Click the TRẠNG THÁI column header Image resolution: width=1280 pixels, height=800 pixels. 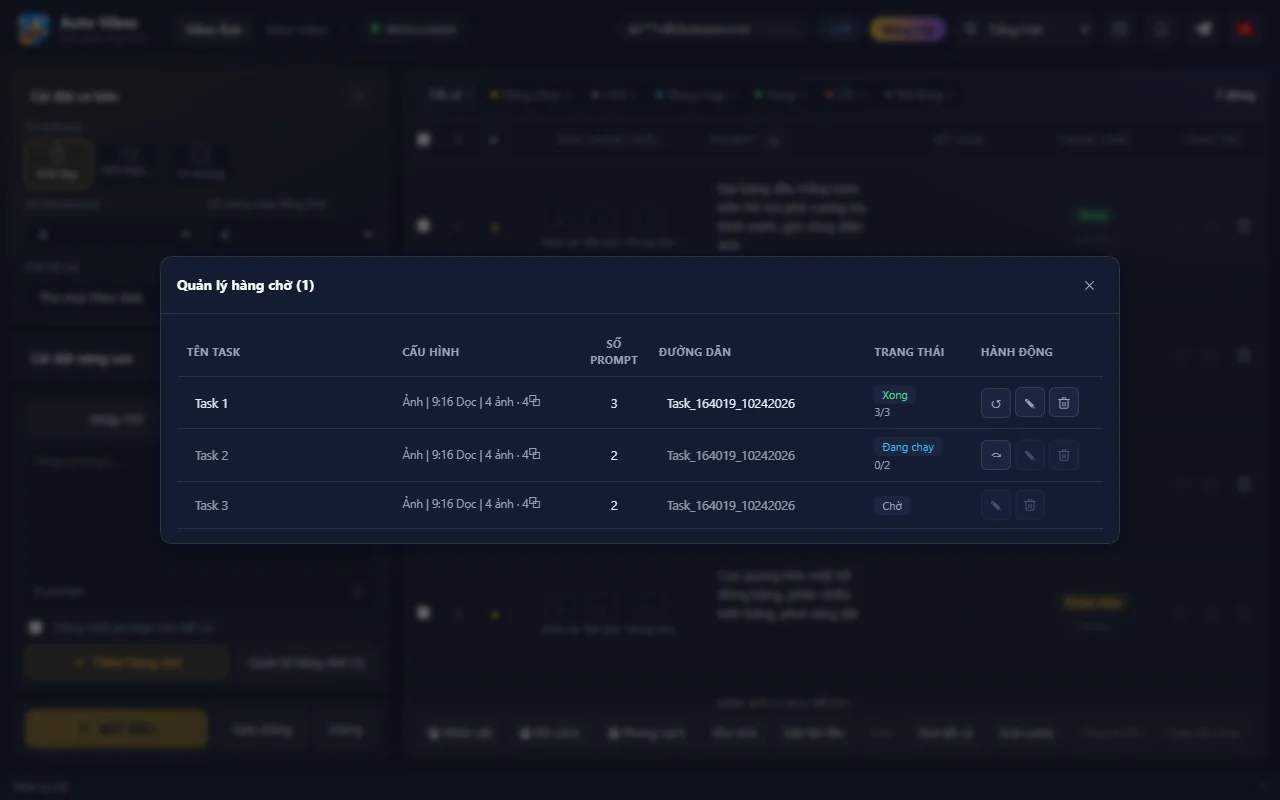pyautogui.click(x=909, y=352)
